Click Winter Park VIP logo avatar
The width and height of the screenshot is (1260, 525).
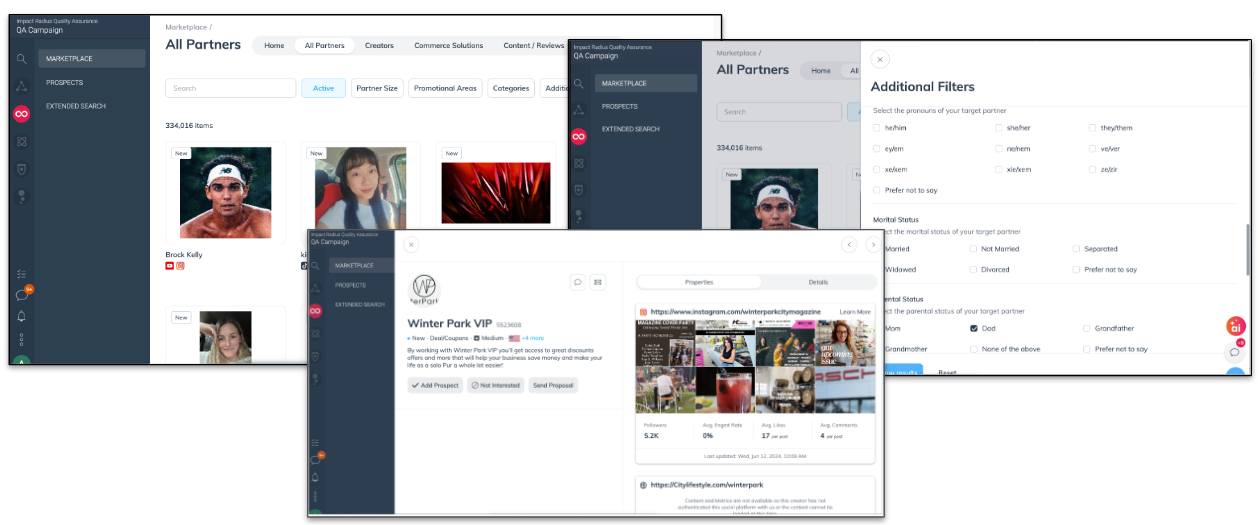[x=424, y=290]
